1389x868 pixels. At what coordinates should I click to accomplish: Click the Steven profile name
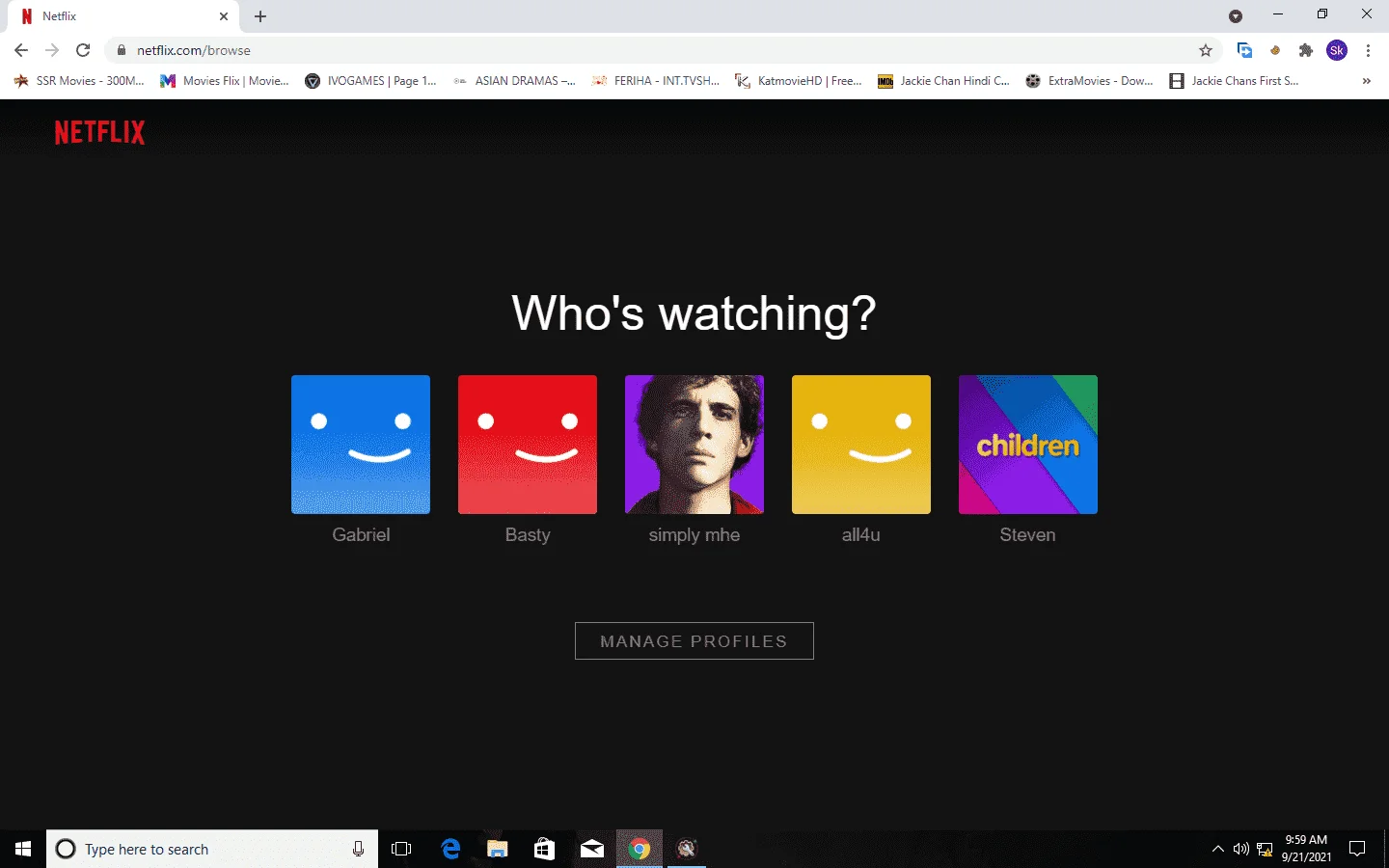tap(1028, 534)
